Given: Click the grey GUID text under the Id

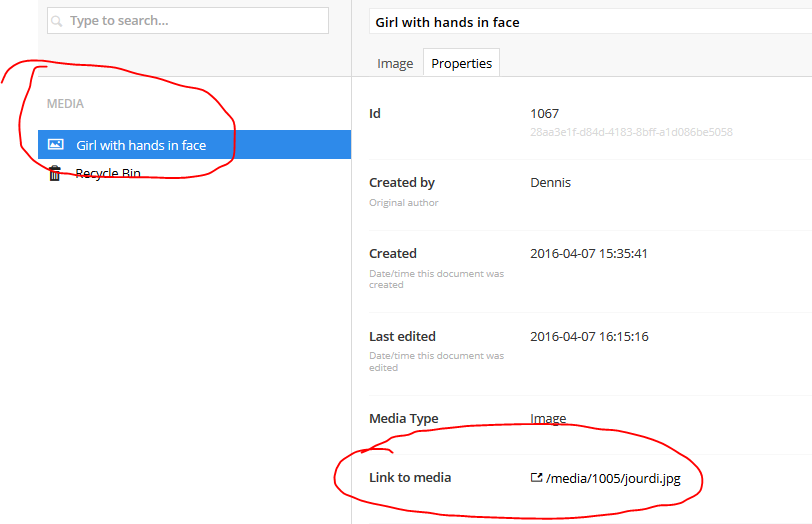Looking at the screenshot, I should tap(631, 132).
